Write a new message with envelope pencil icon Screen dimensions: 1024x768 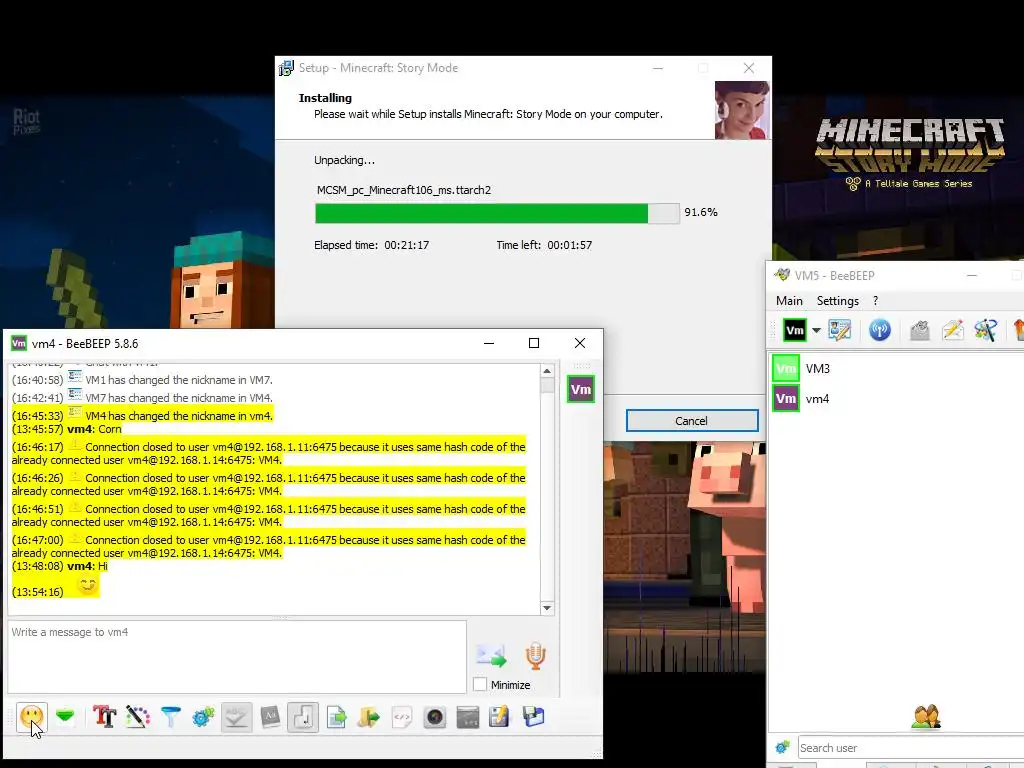(953, 330)
